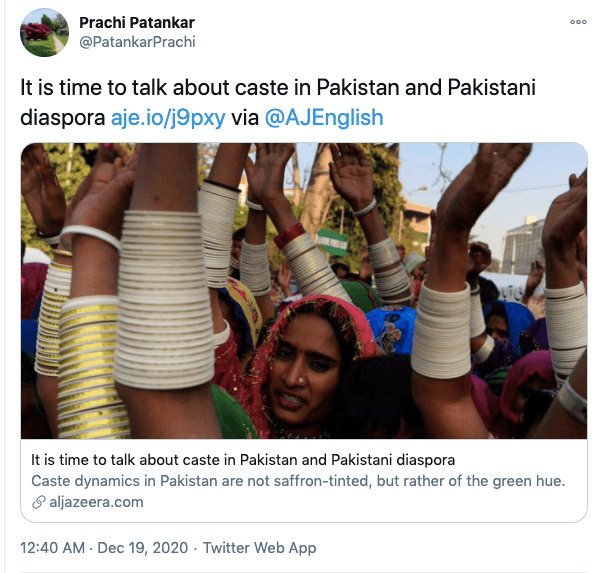
Task: Open the article preview photo of raised arms
Action: 304,291
